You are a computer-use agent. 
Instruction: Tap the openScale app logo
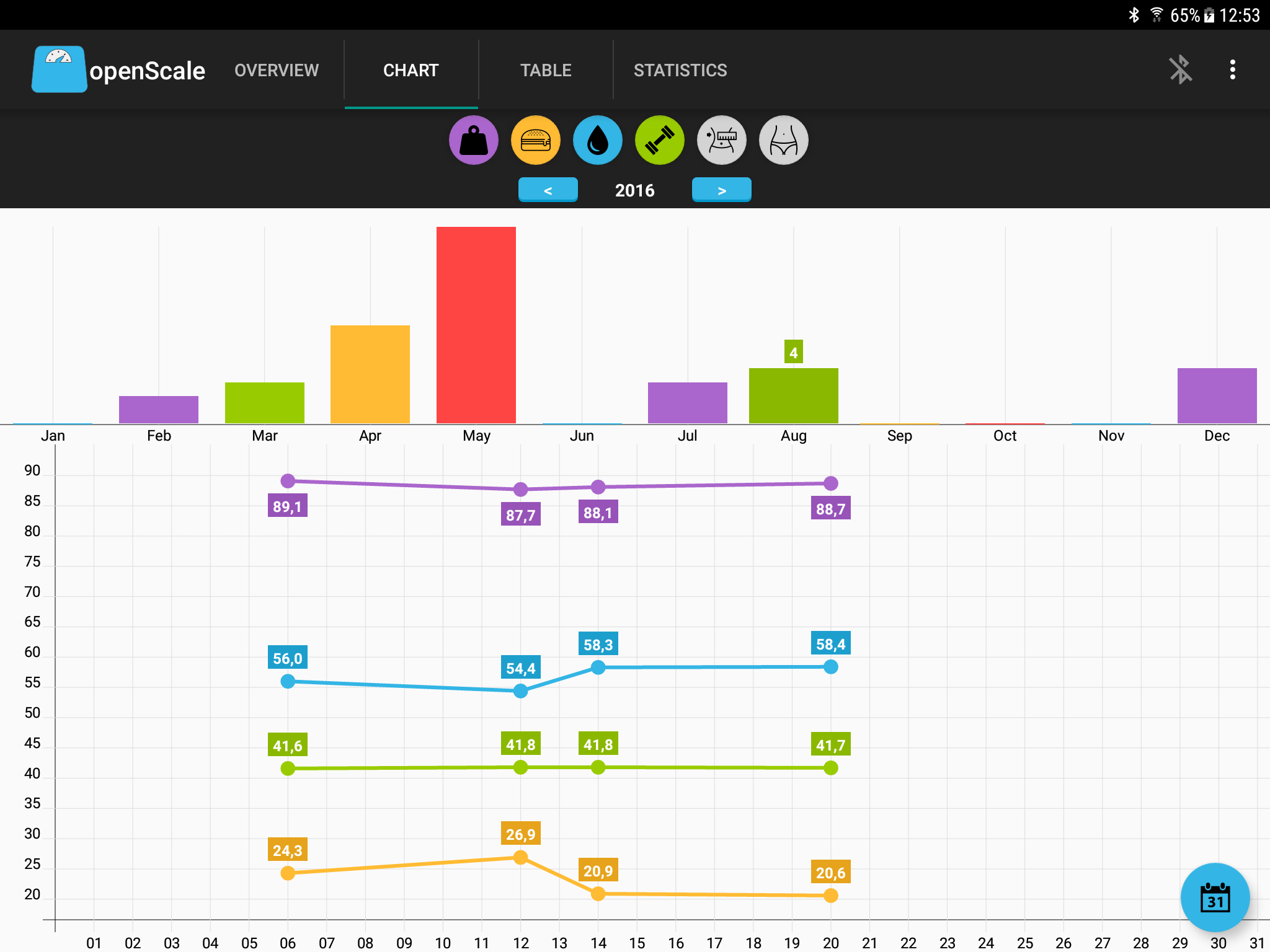[60, 69]
